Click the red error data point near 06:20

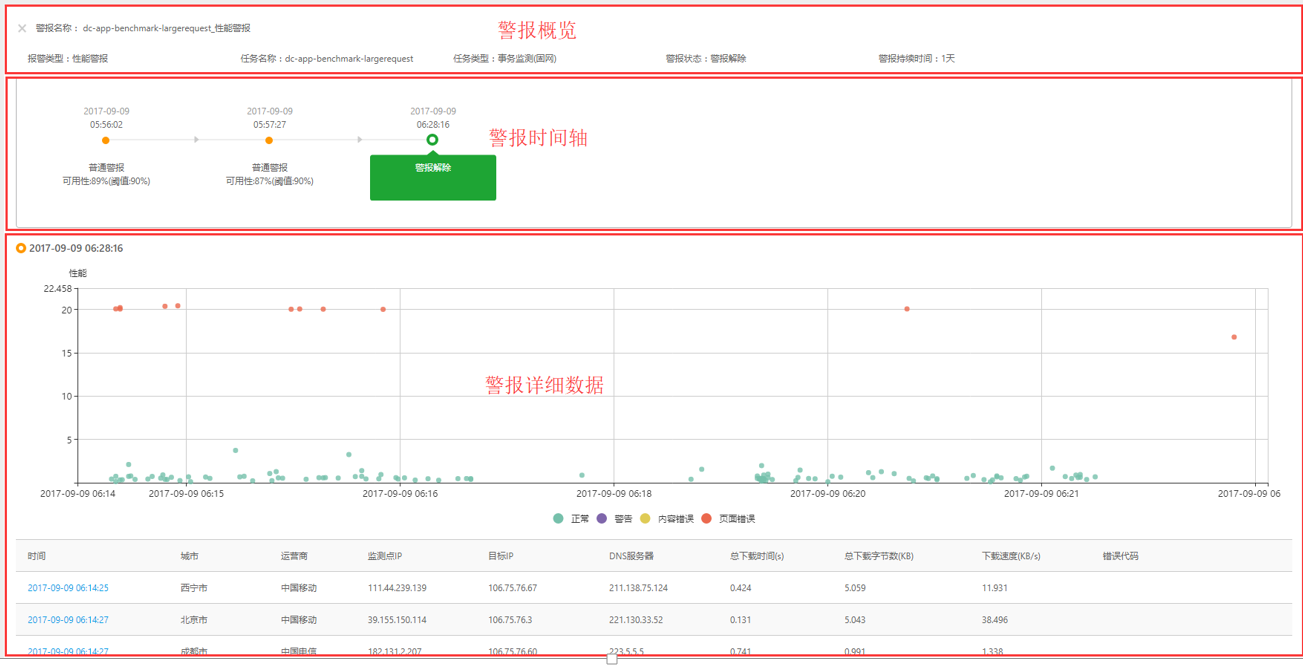(x=907, y=309)
